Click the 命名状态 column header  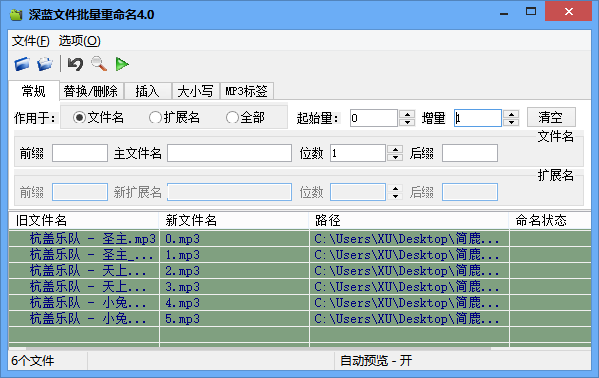coord(550,221)
